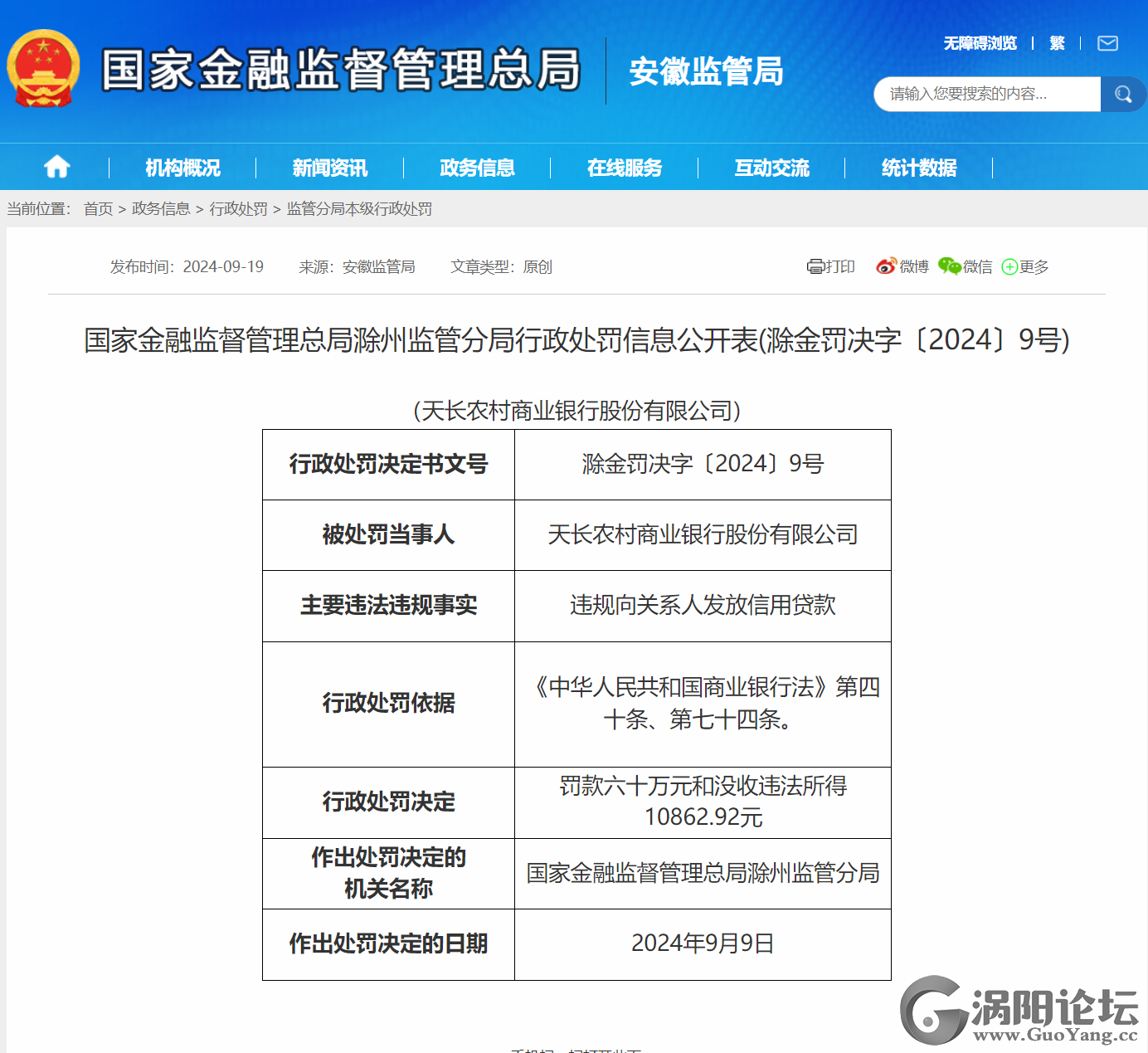Click the article headline text
Image resolution: width=1148 pixels, height=1053 pixels.
[576, 340]
